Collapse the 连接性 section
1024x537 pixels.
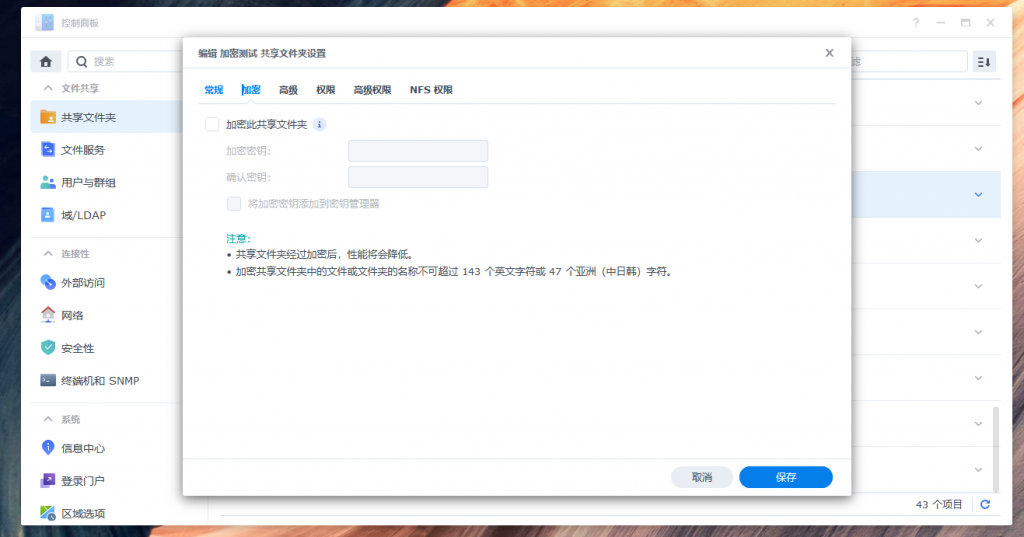(x=47, y=254)
